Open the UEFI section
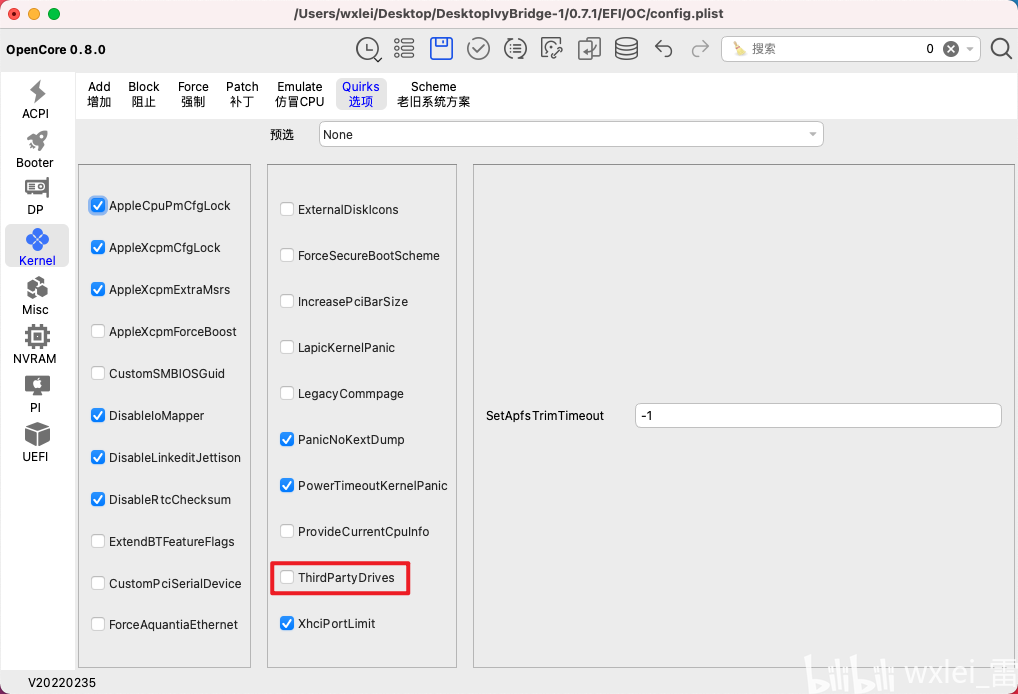Image resolution: width=1018 pixels, height=694 pixels. [x=36, y=443]
